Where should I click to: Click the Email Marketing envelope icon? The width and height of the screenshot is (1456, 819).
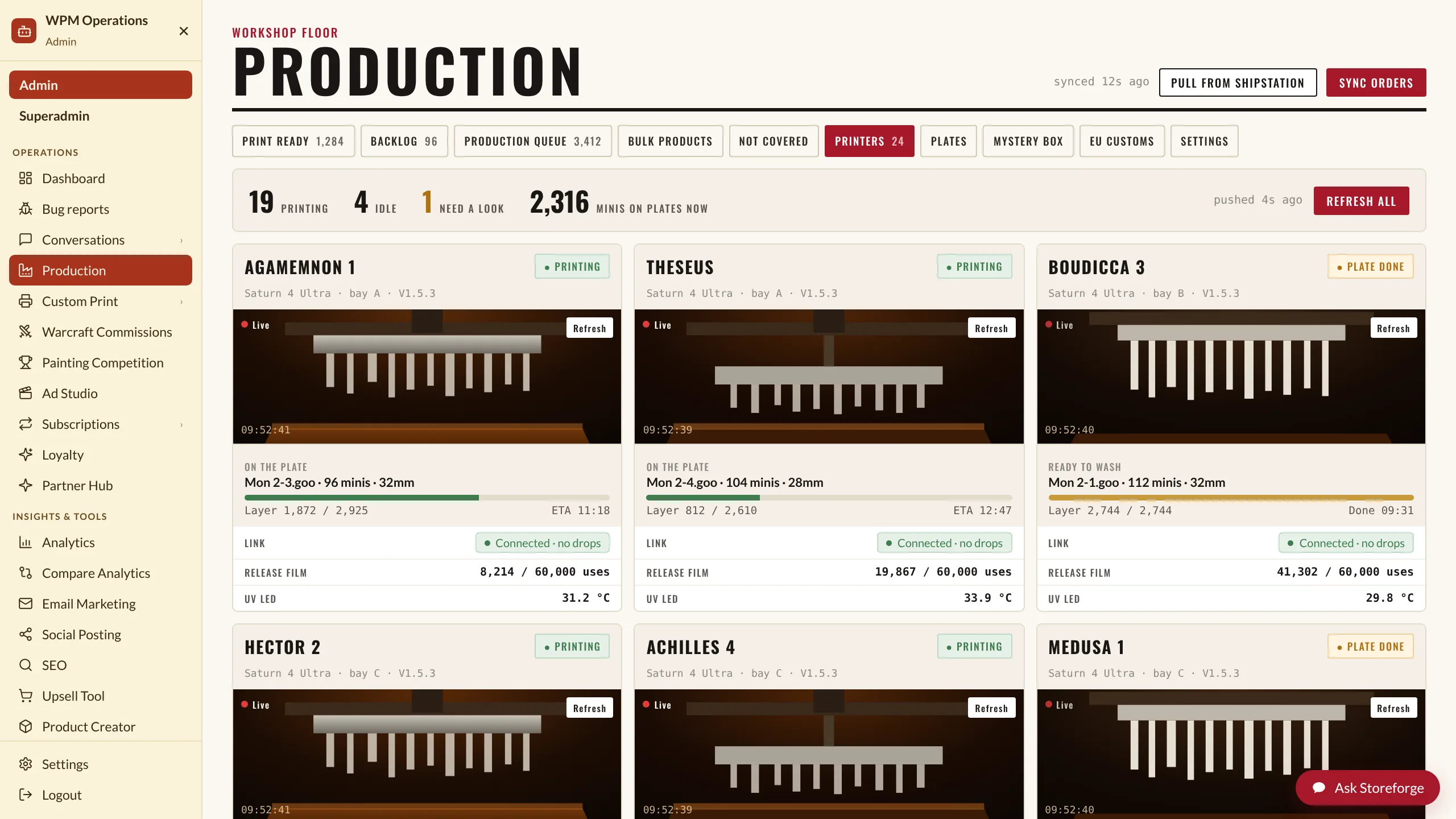26,604
